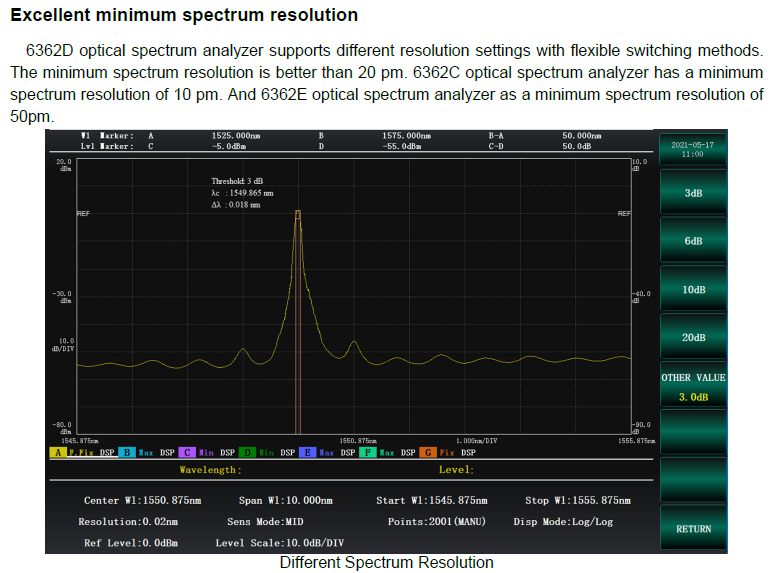Click the Level: field label
Viewport: 771px width, 573px height.
[456, 470]
